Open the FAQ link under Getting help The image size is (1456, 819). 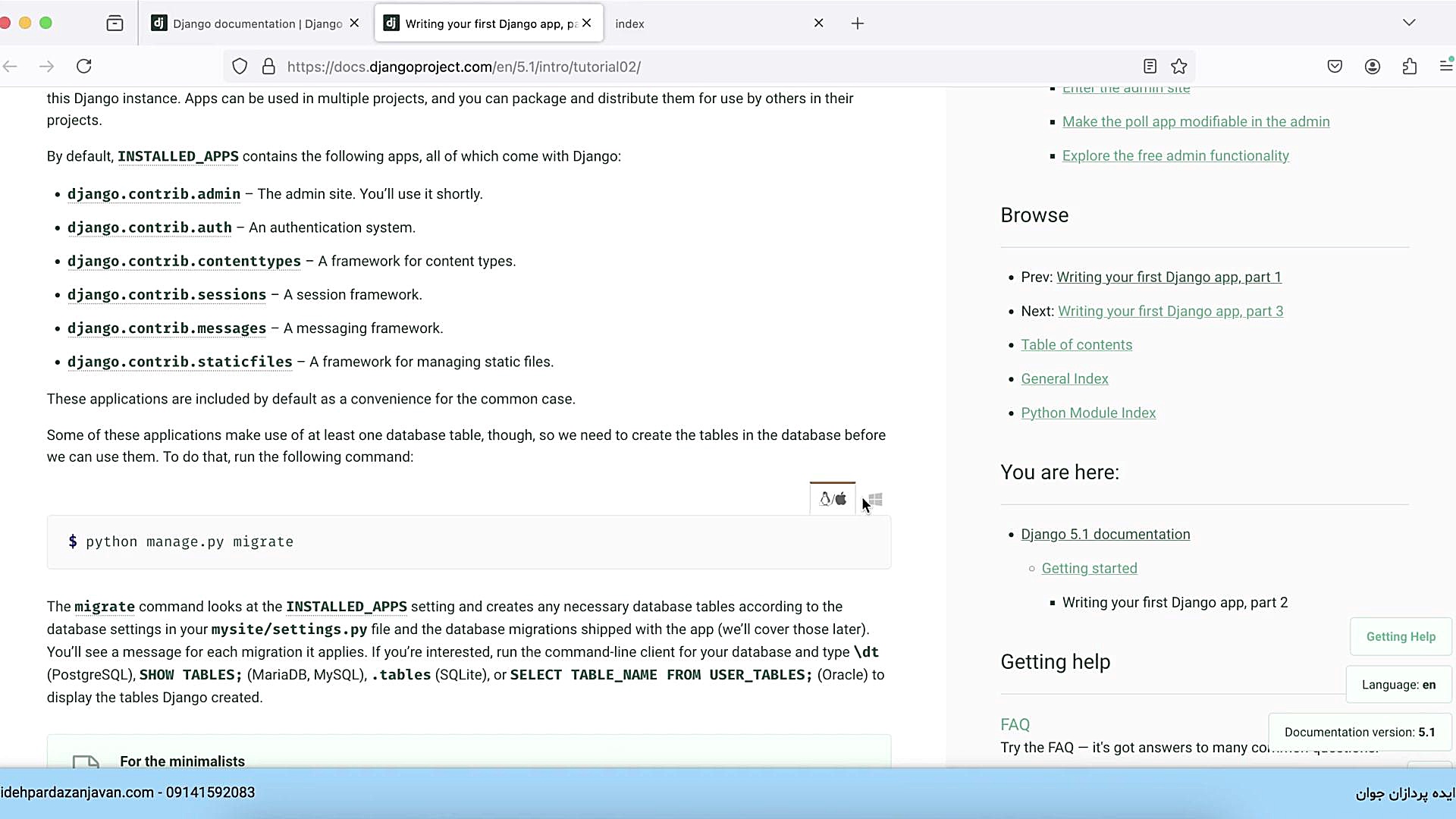click(1015, 724)
